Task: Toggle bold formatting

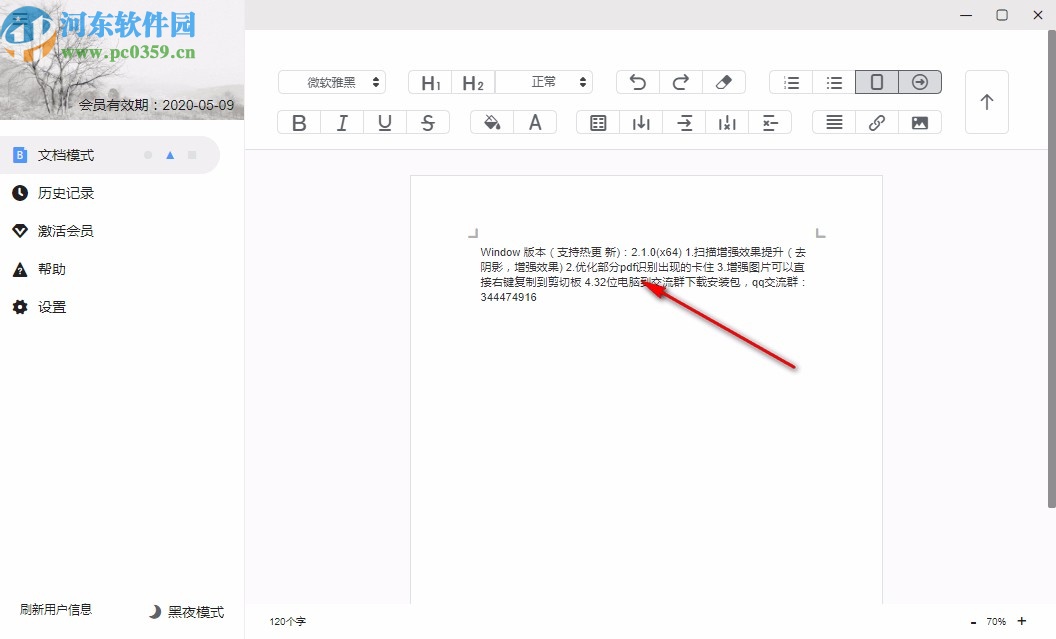Action: [299, 123]
